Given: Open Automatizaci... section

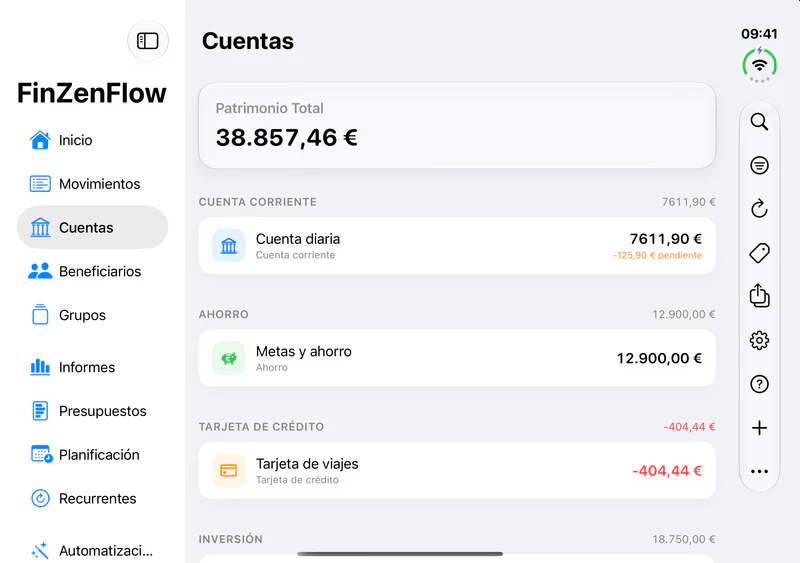Looking at the screenshot, I should [x=92, y=550].
